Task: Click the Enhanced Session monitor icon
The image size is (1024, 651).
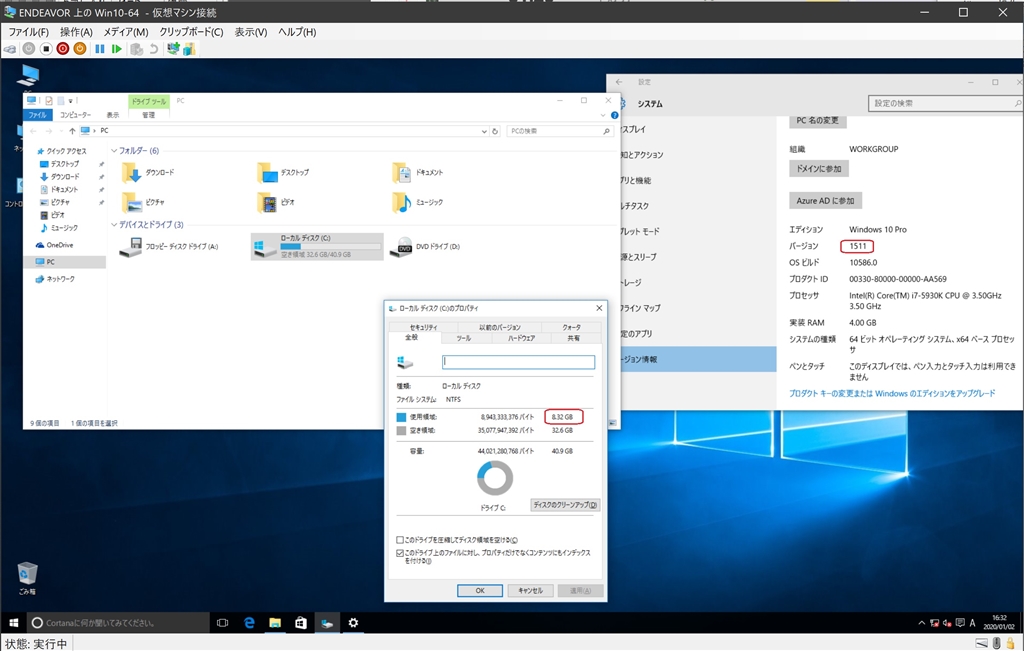Action: coord(173,48)
